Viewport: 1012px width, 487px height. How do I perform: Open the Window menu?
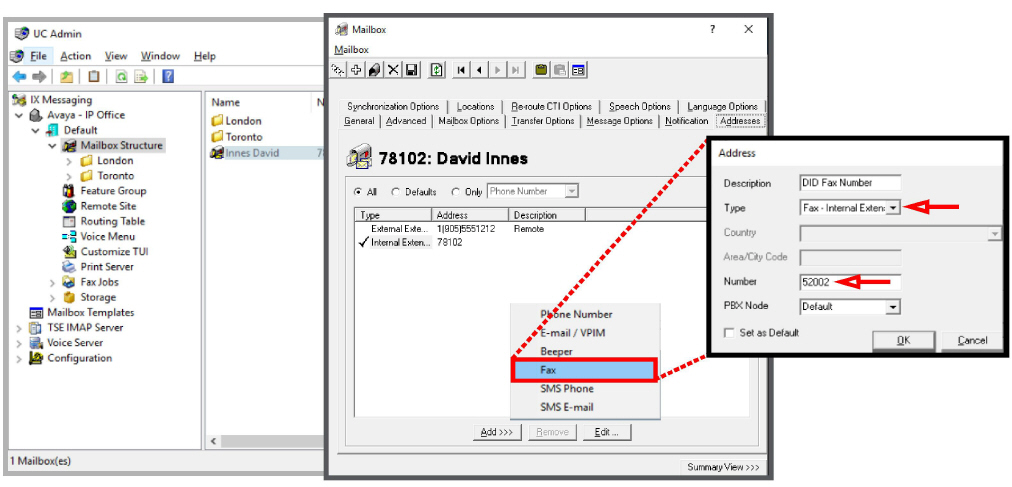[160, 56]
